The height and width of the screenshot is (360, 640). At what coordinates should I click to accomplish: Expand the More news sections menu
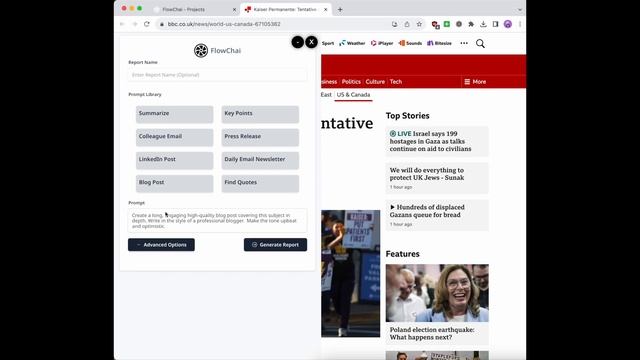click(475, 82)
